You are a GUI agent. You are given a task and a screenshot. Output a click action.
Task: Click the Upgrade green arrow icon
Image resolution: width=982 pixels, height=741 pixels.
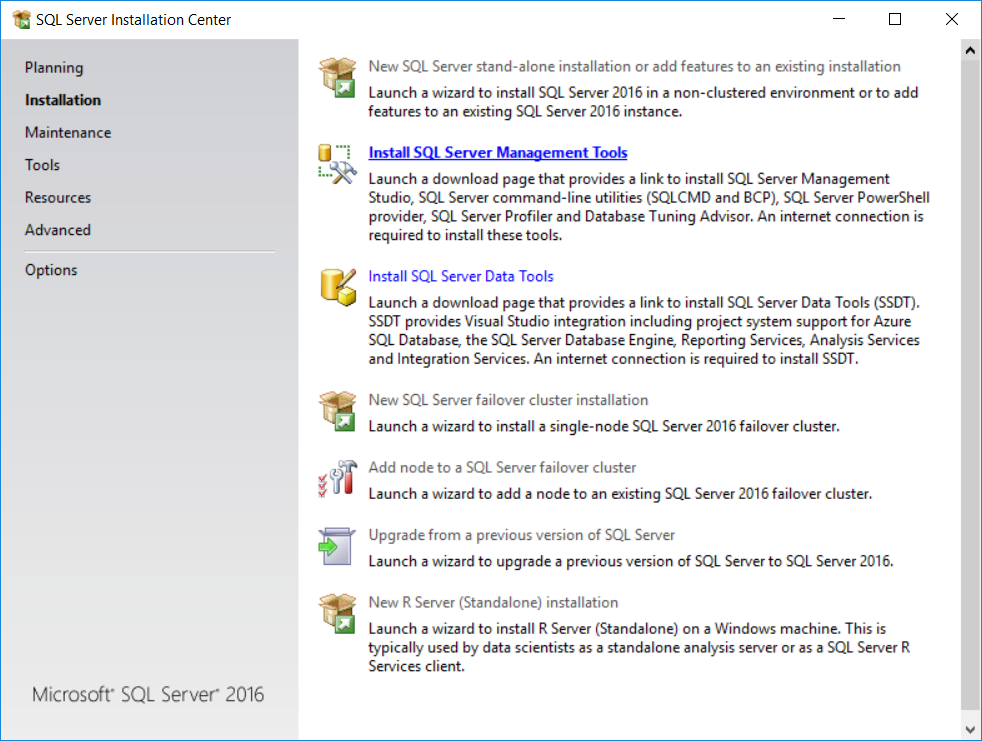336,546
